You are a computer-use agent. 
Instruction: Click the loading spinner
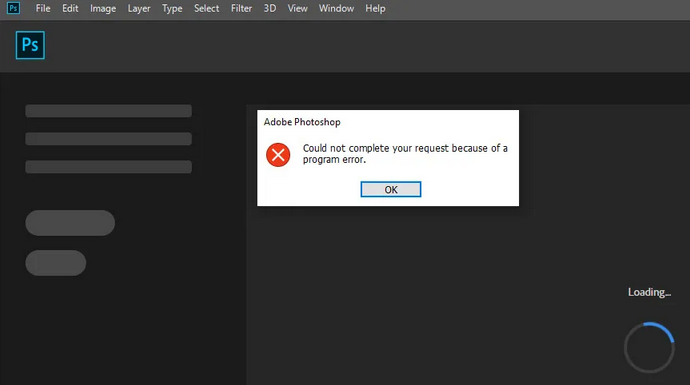pyautogui.click(x=649, y=347)
